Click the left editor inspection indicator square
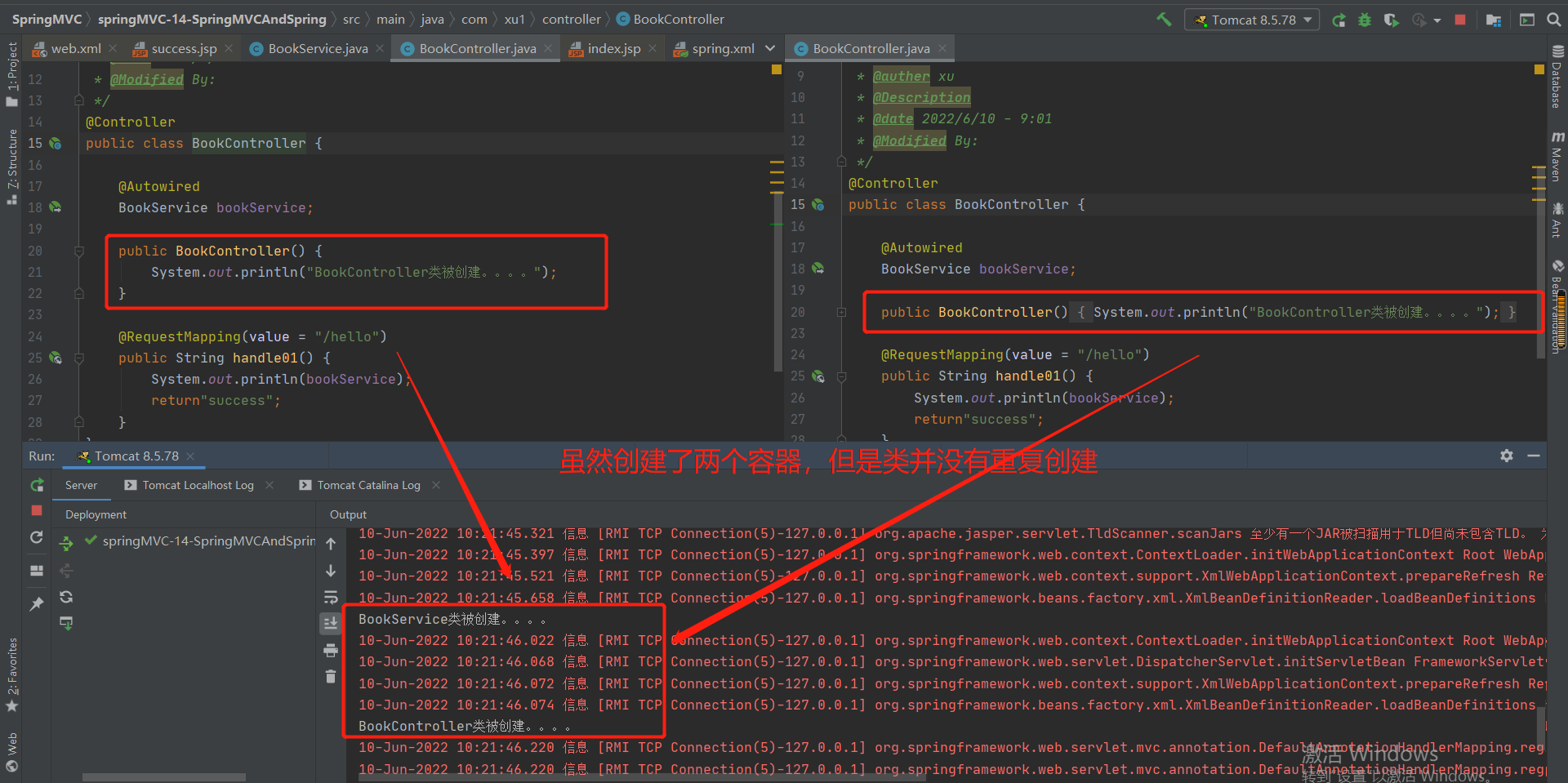The width and height of the screenshot is (1568, 783). [x=777, y=69]
